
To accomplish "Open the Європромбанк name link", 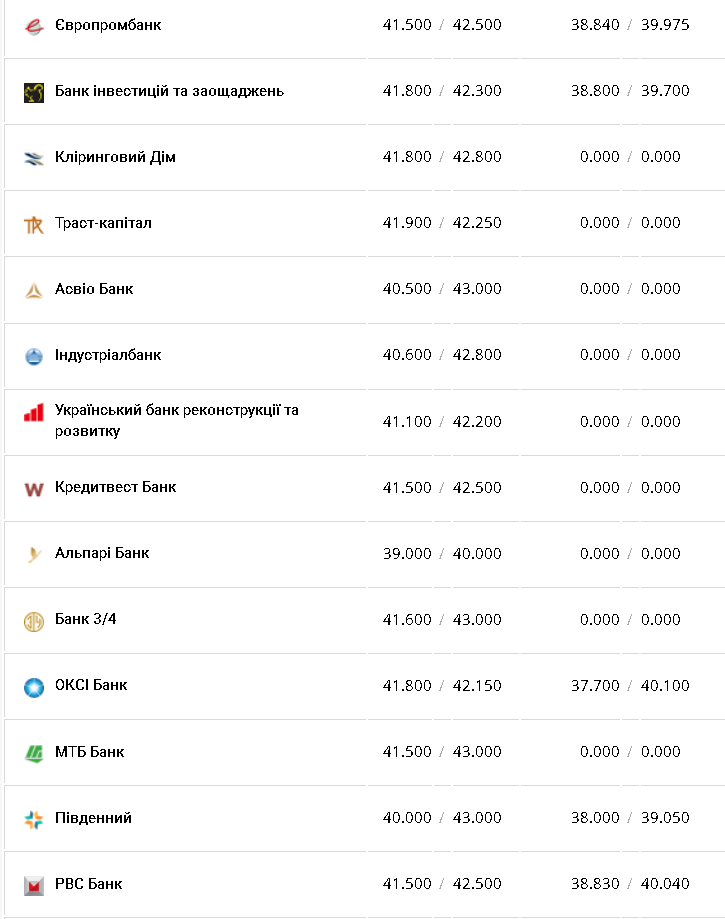I will pyautogui.click(x=108, y=25).
